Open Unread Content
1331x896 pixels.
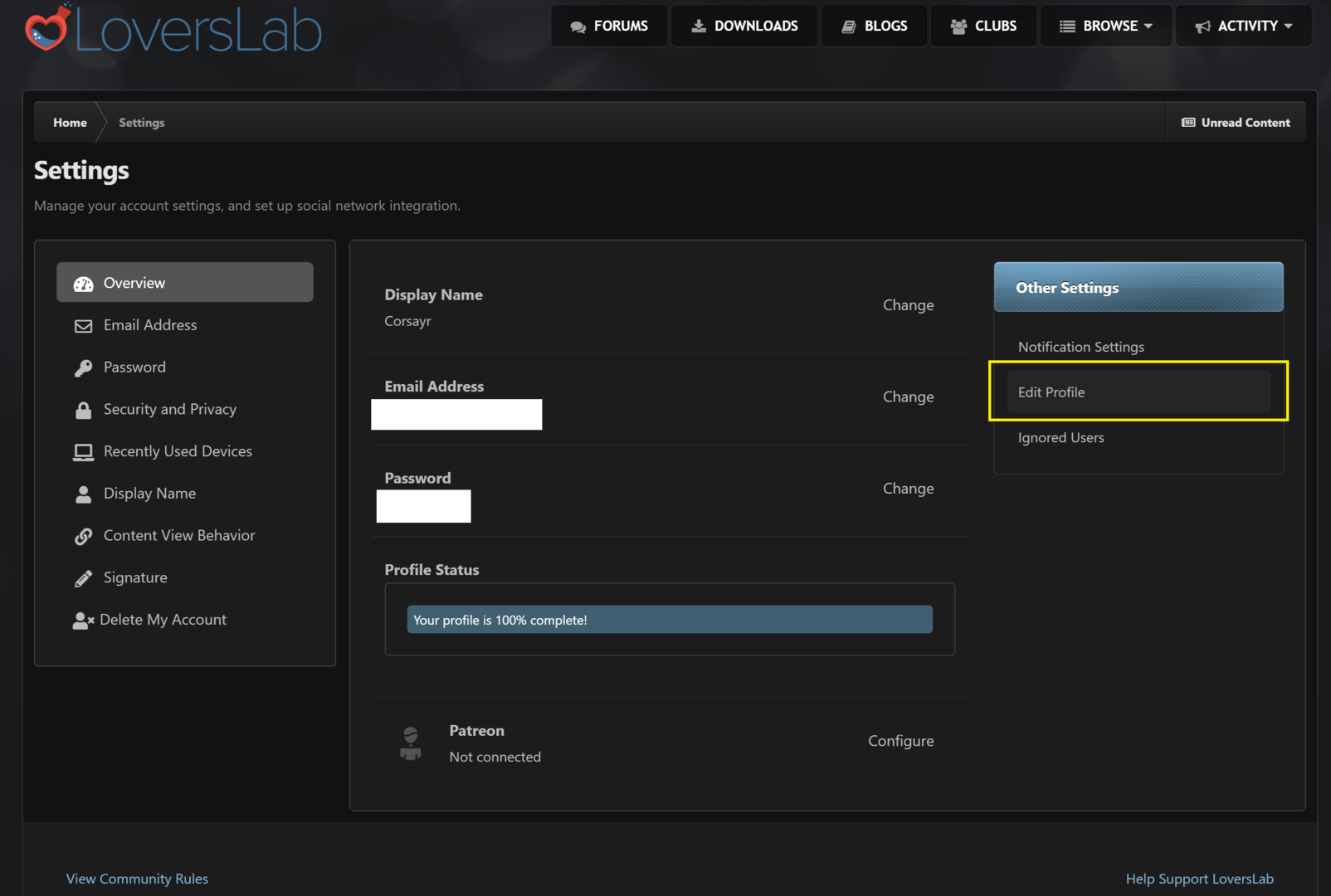[x=1236, y=122]
